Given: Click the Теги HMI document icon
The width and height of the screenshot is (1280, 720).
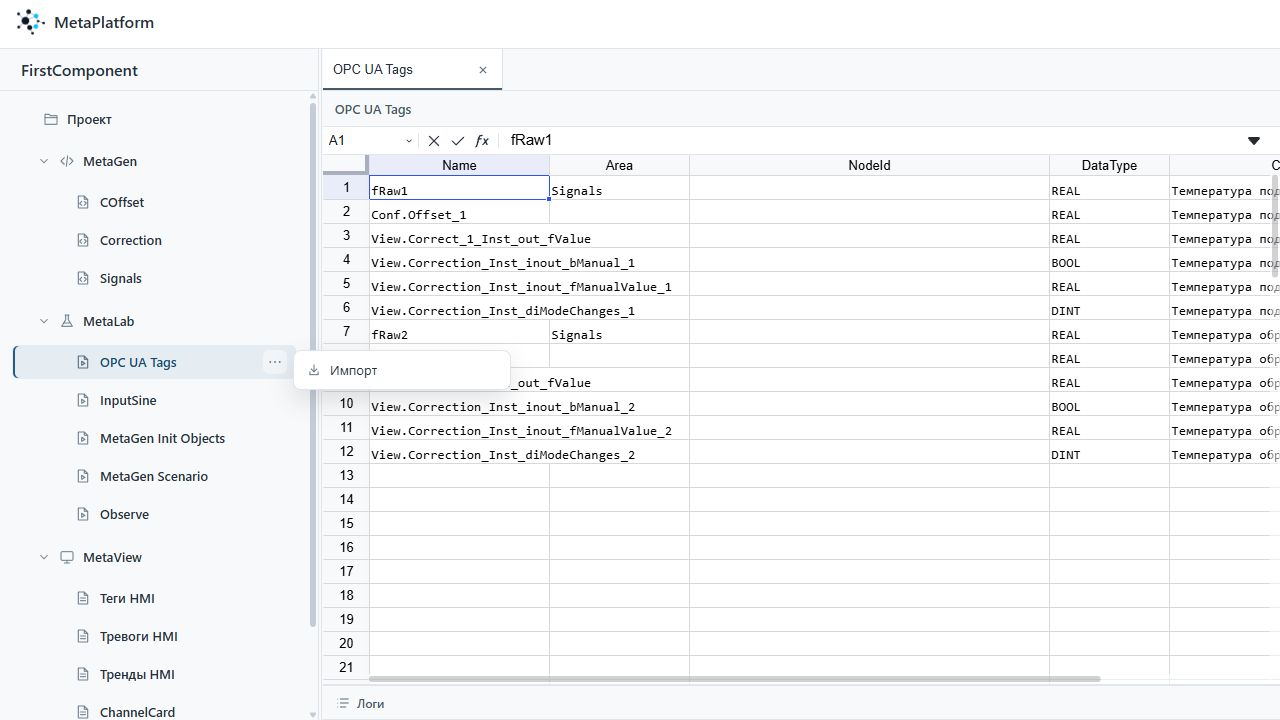Looking at the screenshot, I should pos(84,598).
